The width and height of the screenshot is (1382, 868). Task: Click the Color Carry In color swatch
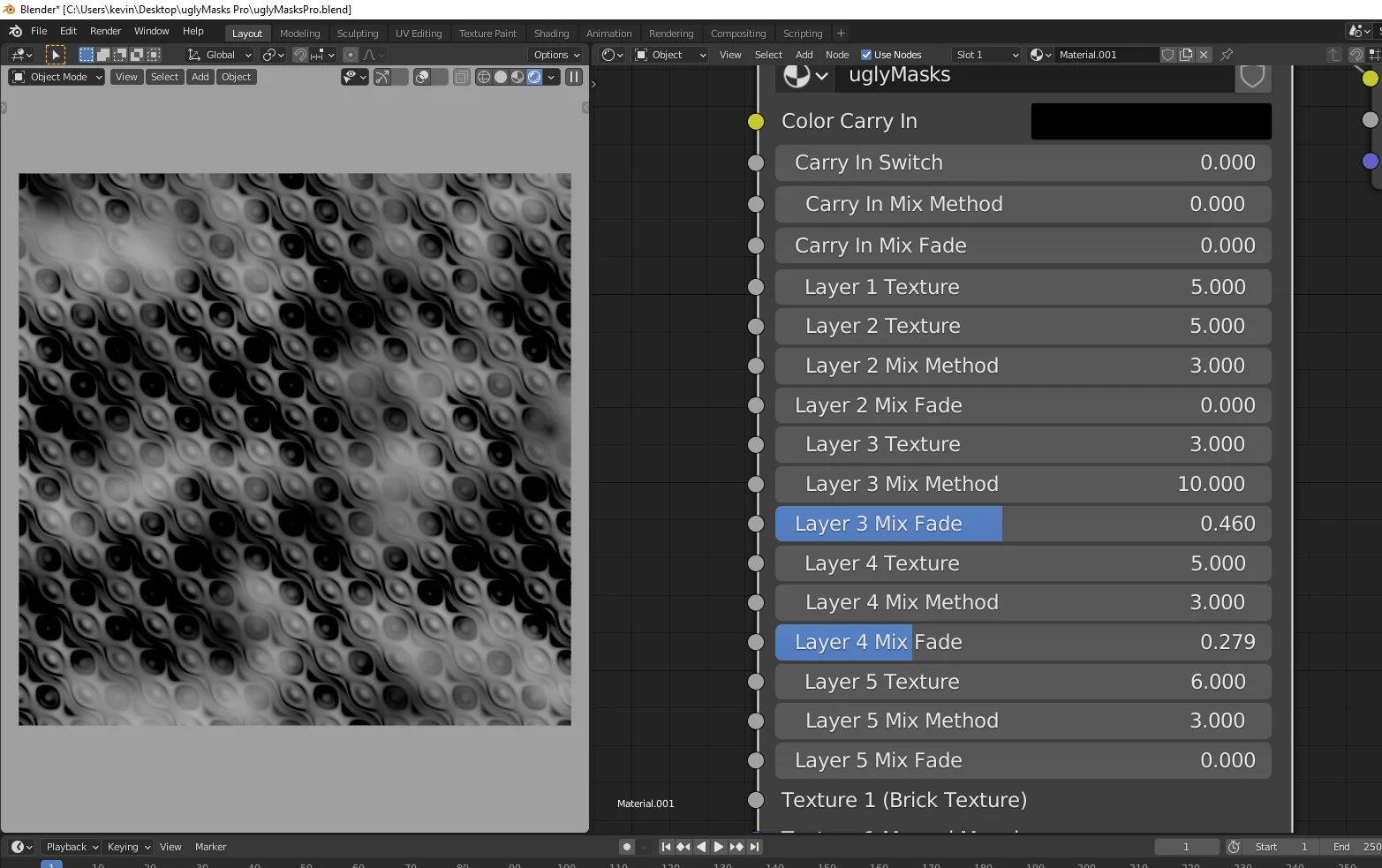1150,121
